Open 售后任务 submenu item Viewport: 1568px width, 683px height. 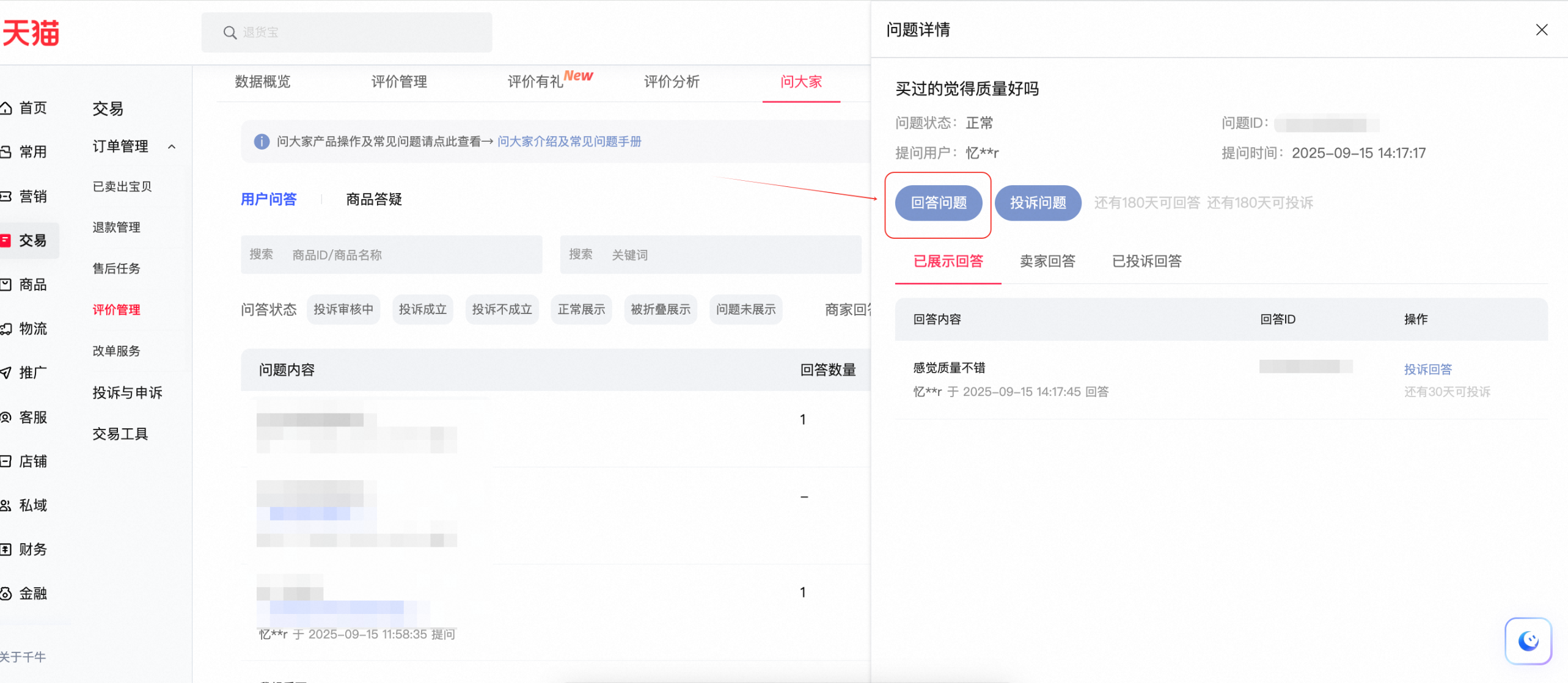(116, 268)
